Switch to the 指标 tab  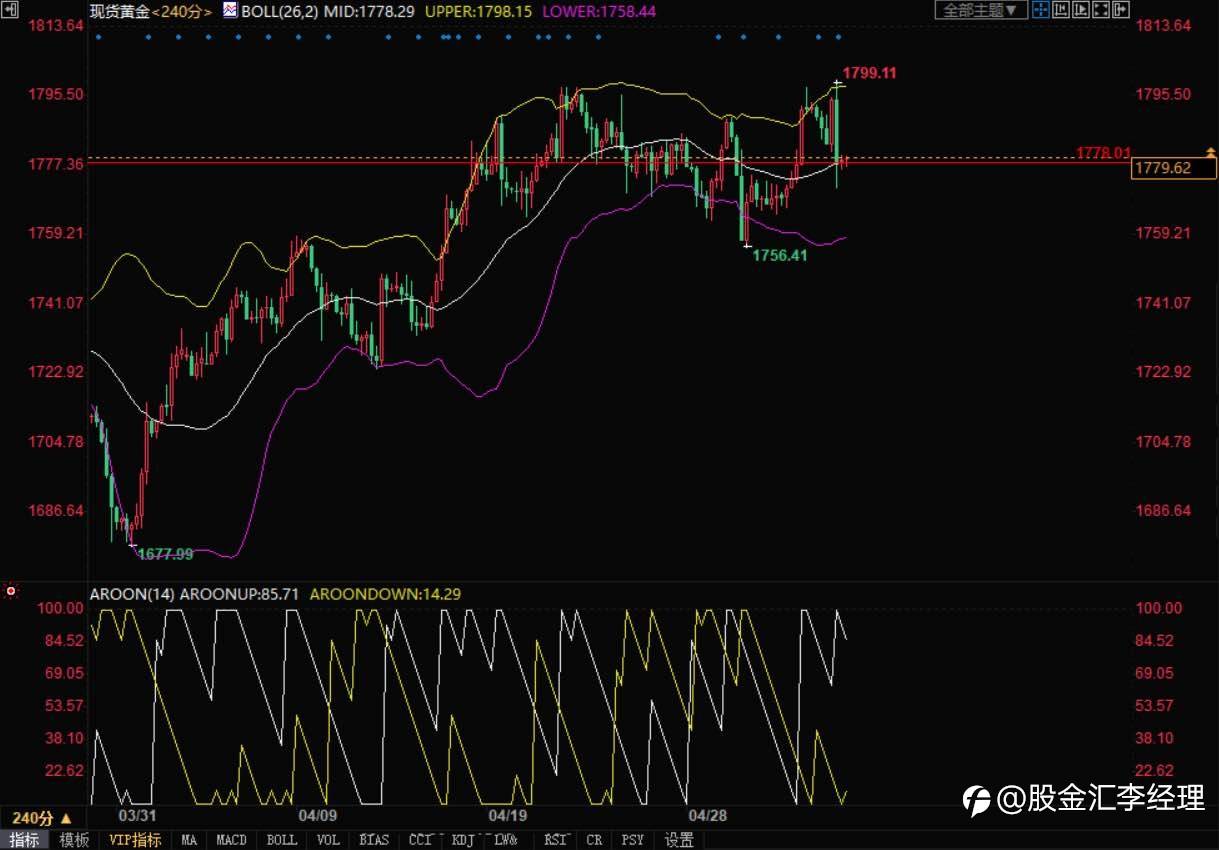click(24, 840)
